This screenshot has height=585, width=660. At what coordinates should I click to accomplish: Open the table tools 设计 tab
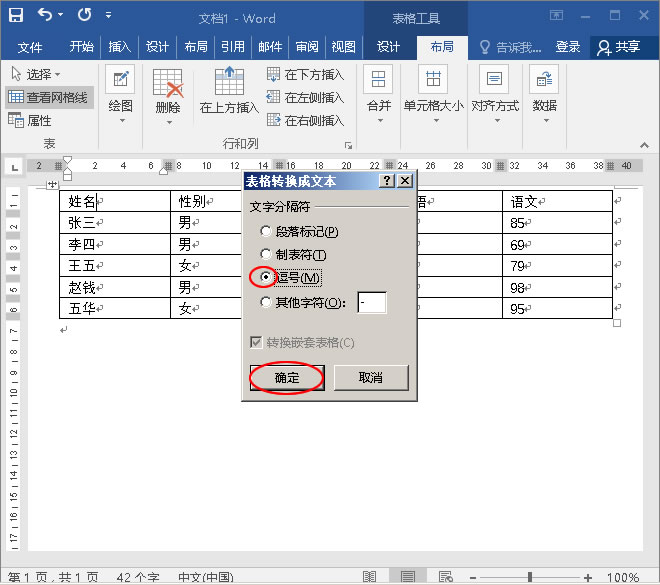[388, 47]
